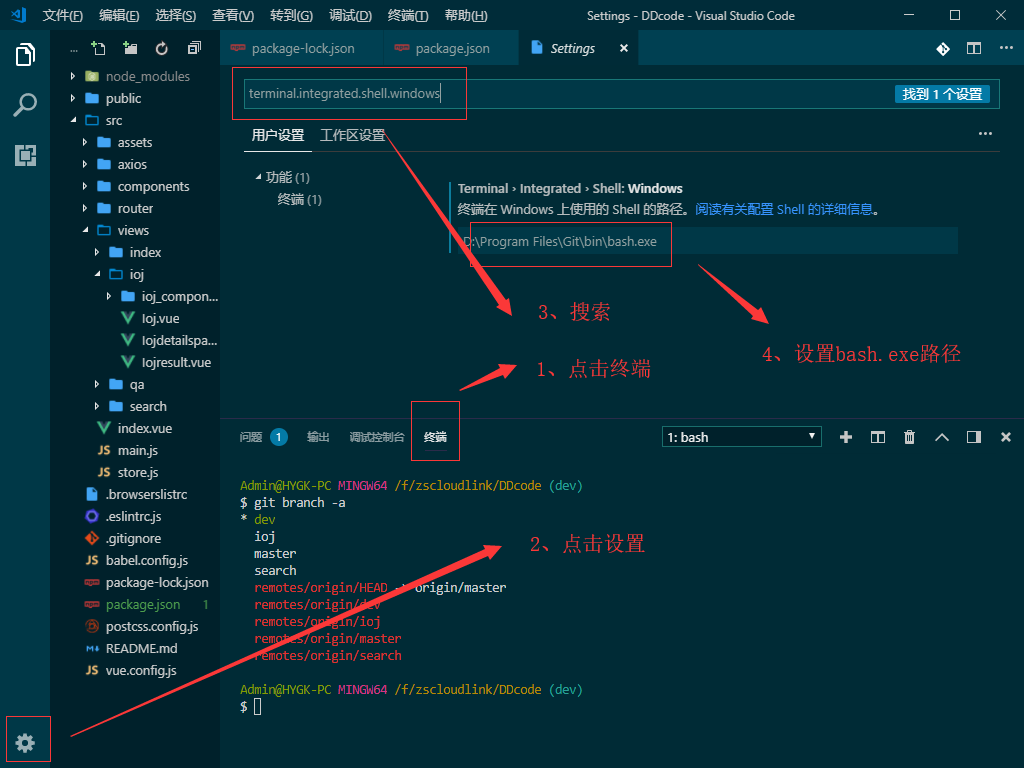Open the .gitignore file
The image size is (1024, 768).
(x=133, y=538)
